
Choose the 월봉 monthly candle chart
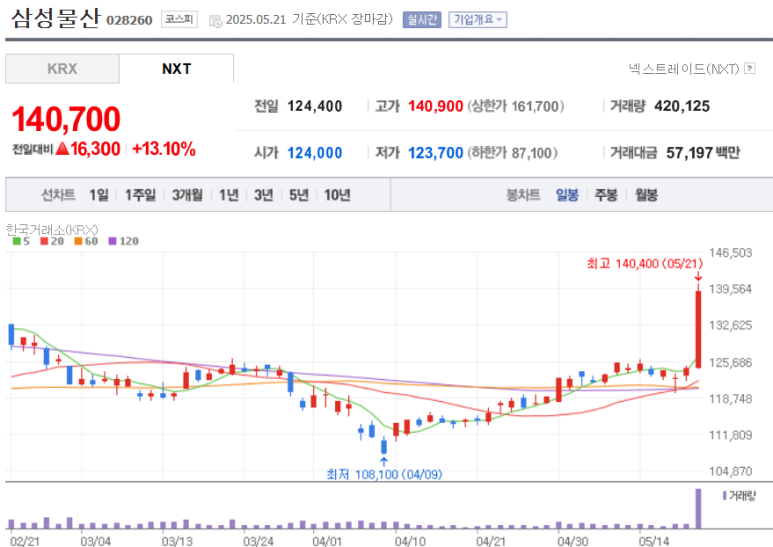(x=646, y=195)
